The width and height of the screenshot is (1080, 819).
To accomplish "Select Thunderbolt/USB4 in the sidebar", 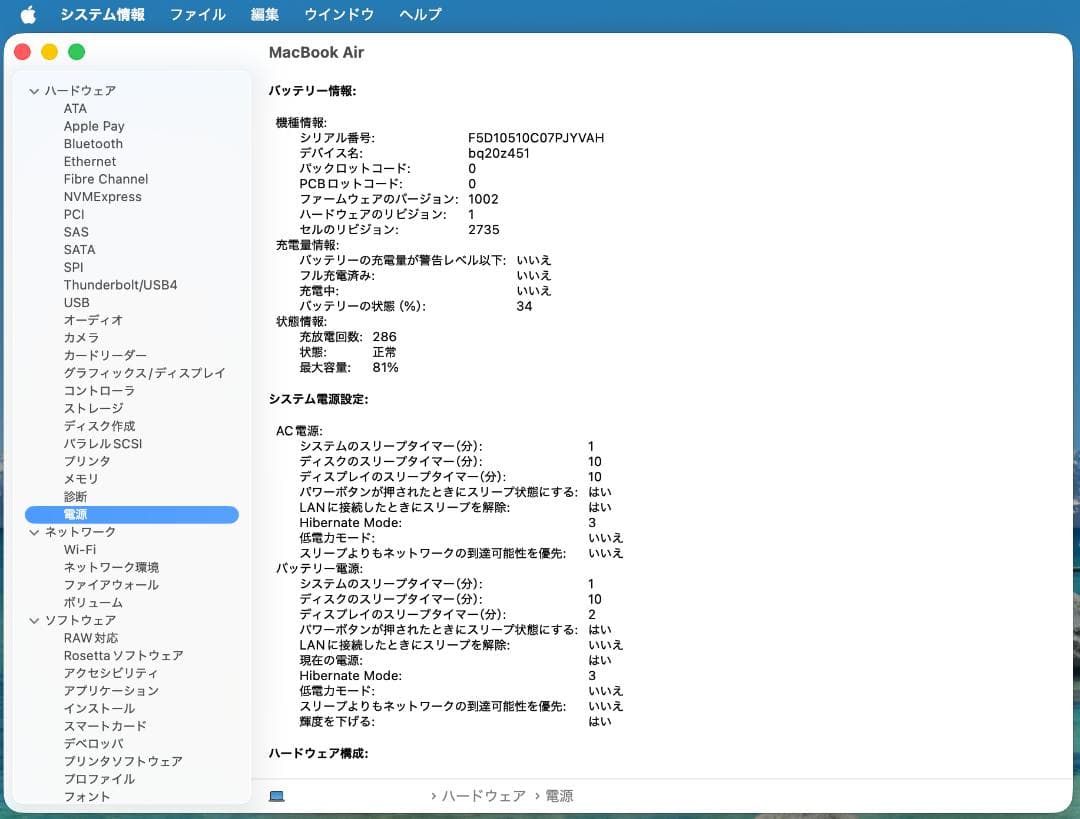I will pos(120,284).
